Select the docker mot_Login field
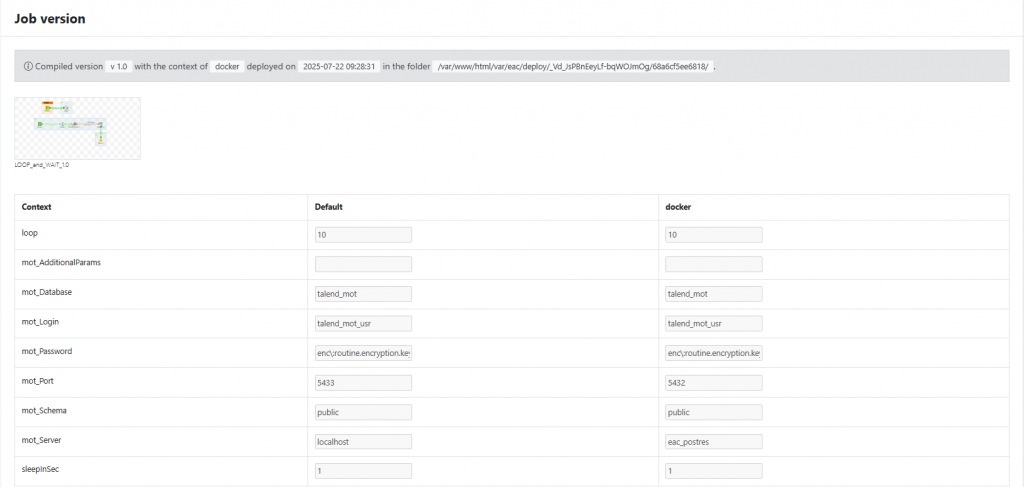Screen dimensions: 1024x487 click(713, 323)
